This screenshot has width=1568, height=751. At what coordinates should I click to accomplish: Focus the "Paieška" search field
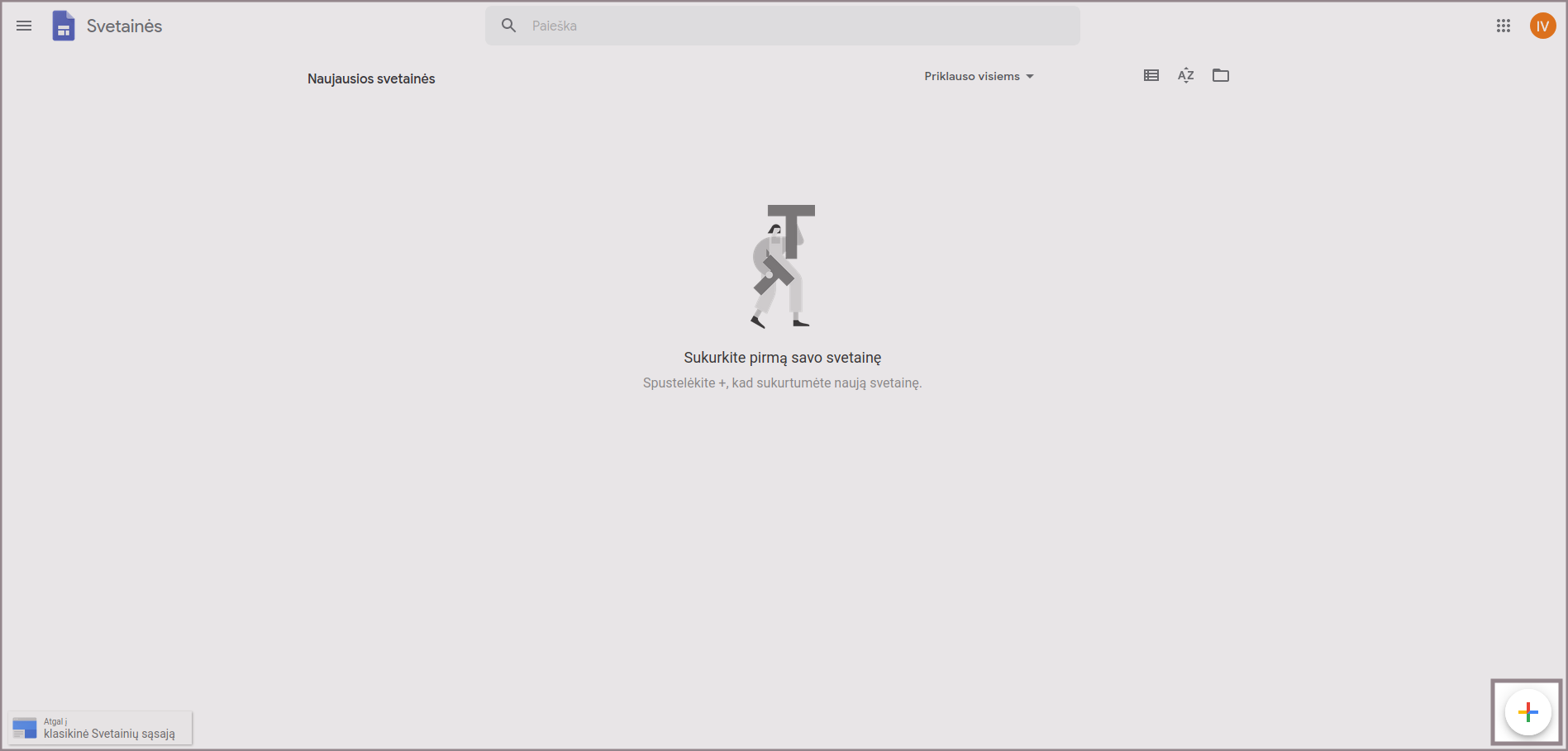pos(794,26)
